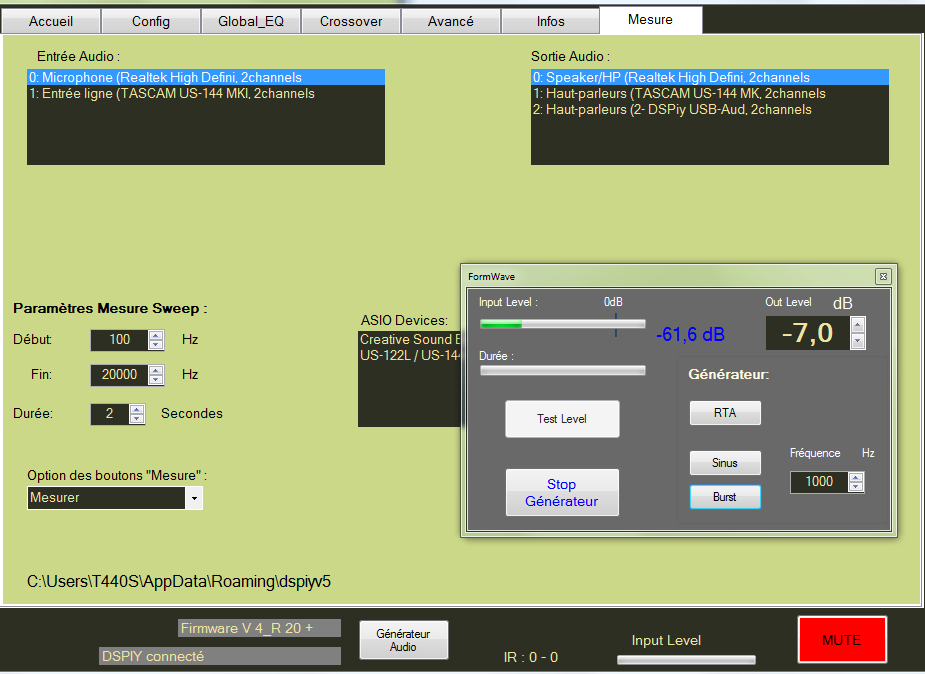This screenshot has height=674, width=925.
Task: Open the Générateur Audio window
Action: pos(403,640)
